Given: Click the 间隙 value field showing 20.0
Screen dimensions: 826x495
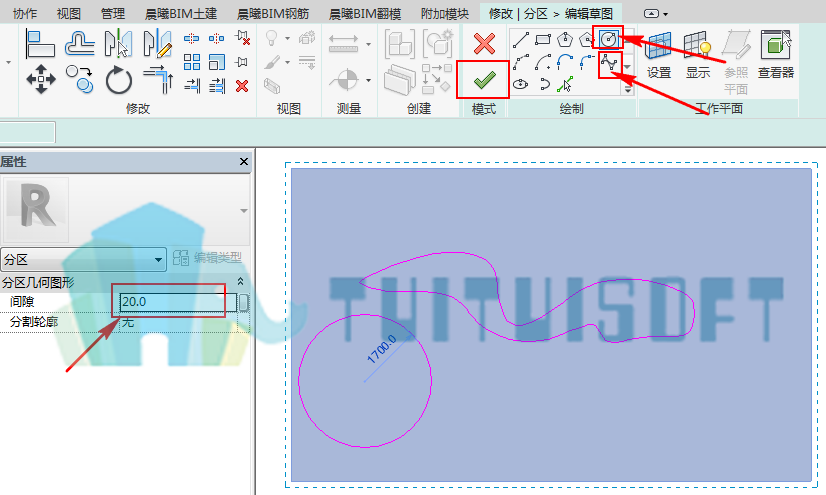Looking at the screenshot, I should [x=178, y=302].
